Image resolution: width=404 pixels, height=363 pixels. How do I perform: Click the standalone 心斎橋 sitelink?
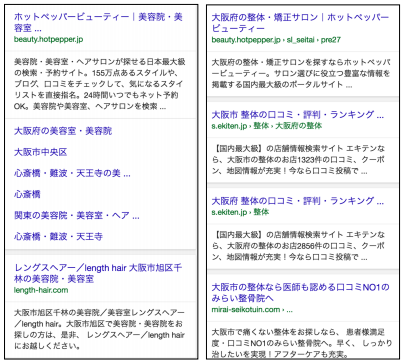click(x=27, y=194)
